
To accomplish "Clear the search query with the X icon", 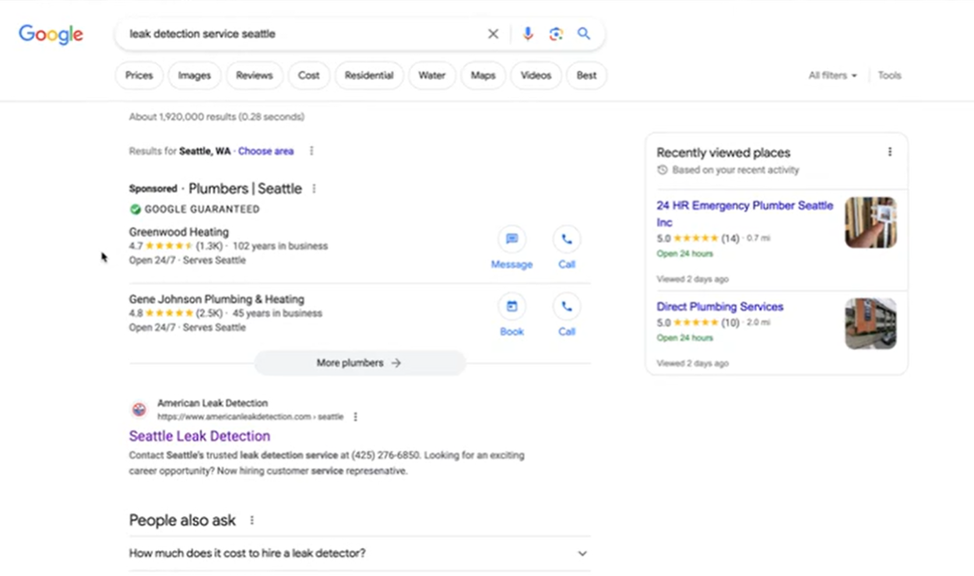I will 493,33.
